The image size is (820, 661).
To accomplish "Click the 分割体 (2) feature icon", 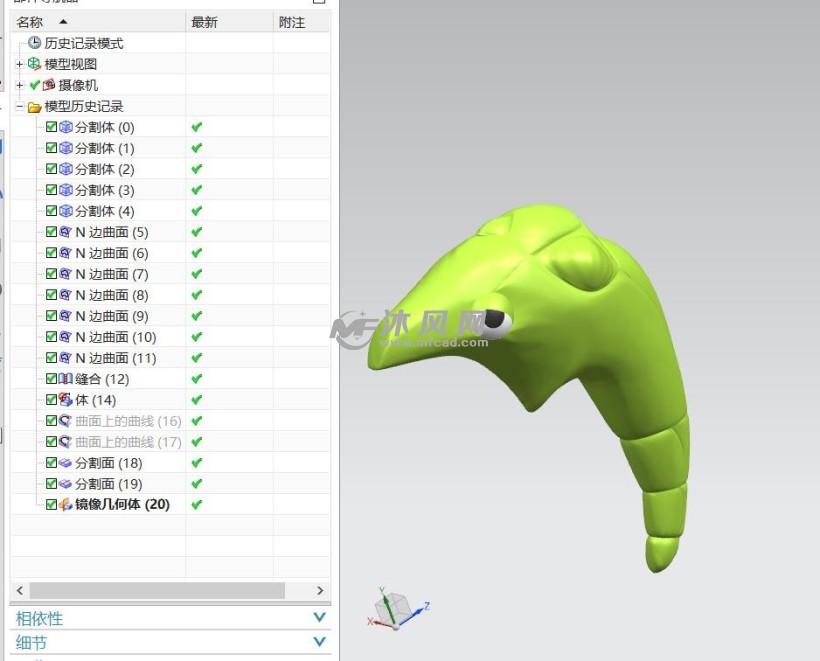I will 66,169.
